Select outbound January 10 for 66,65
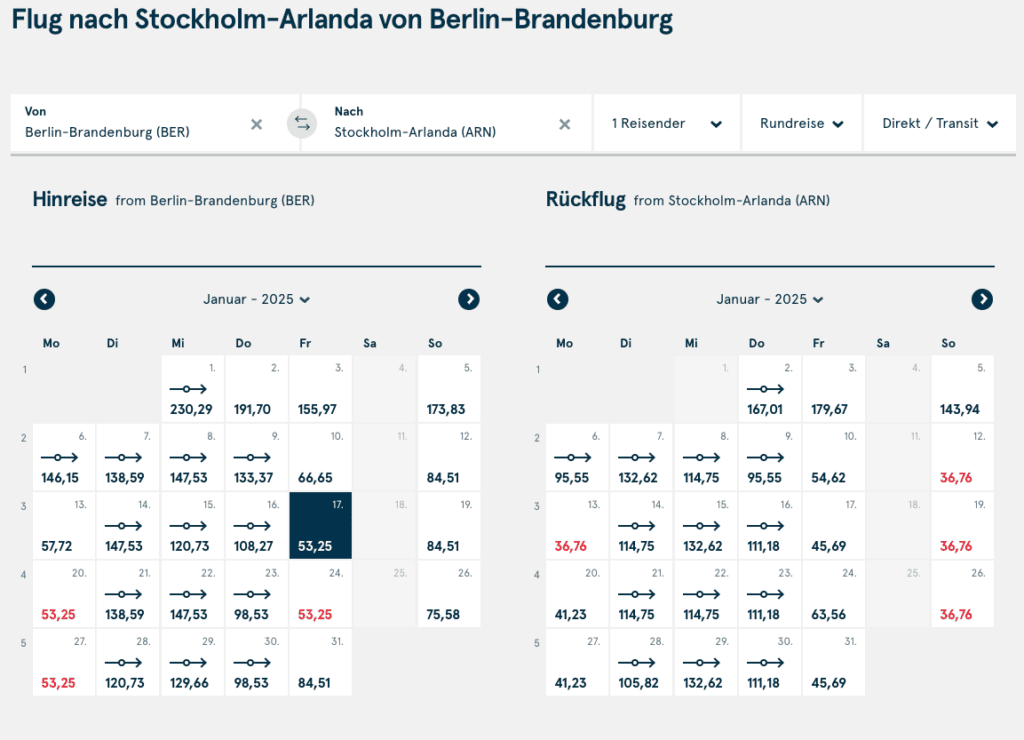Image resolution: width=1024 pixels, height=740 pixels. coord(320,456)
